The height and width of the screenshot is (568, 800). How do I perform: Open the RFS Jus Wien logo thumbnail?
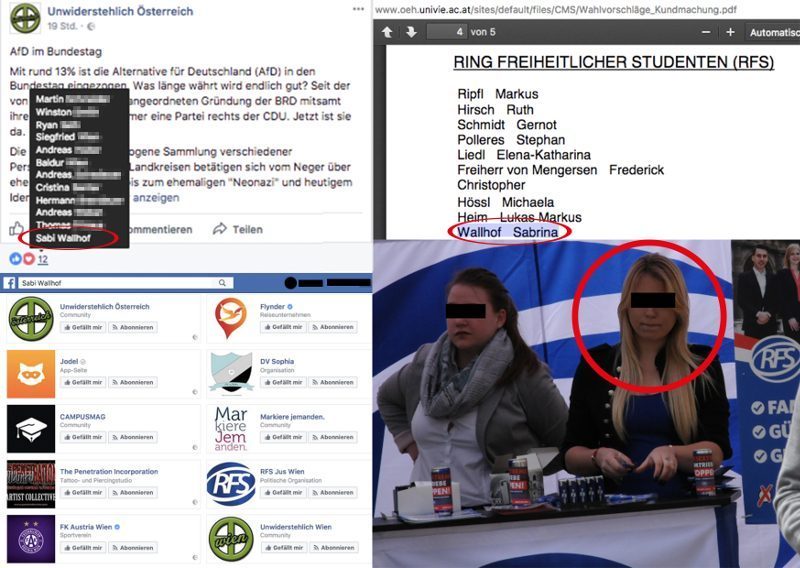(231, 484)
